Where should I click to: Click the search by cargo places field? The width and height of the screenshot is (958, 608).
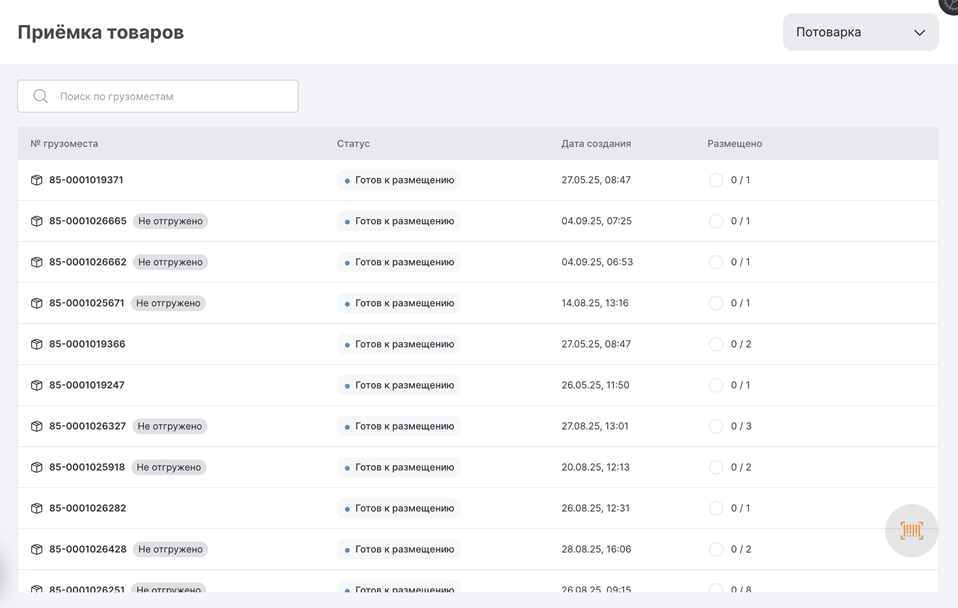pos(170,97)
